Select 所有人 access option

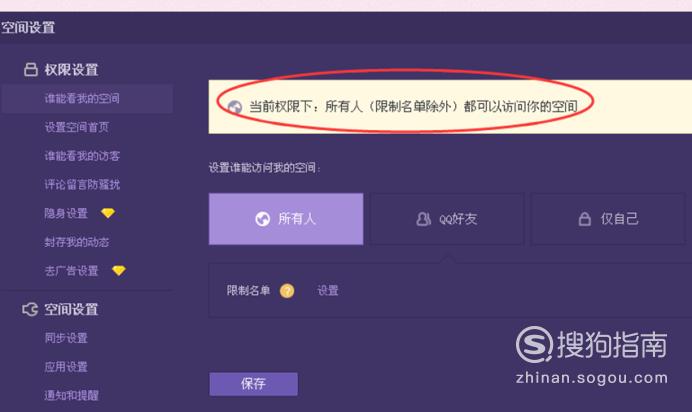pos(286,219)
